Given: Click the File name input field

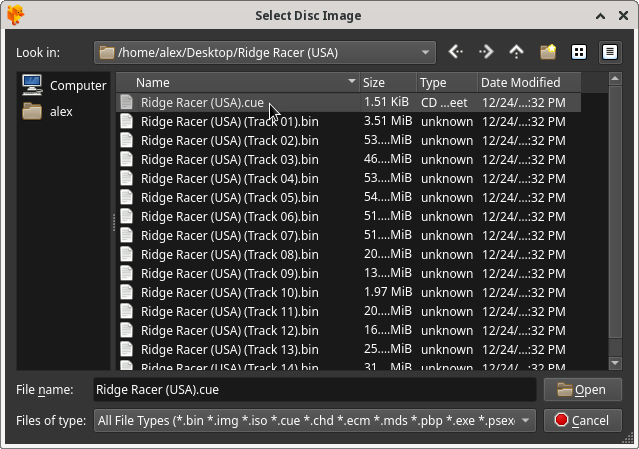Looking at the screenshot, I should point(315,390).
